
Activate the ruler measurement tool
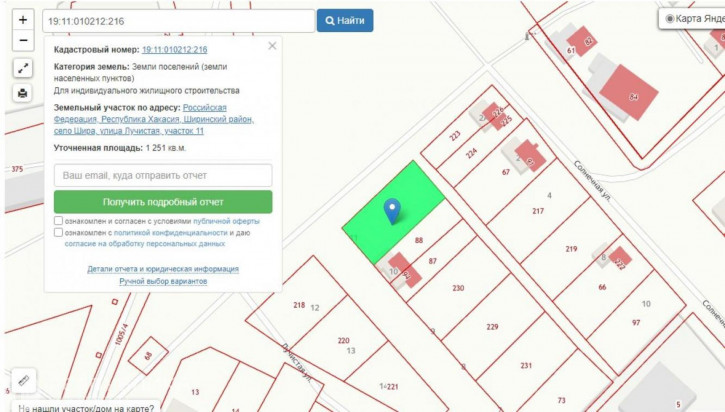(23, 381)
